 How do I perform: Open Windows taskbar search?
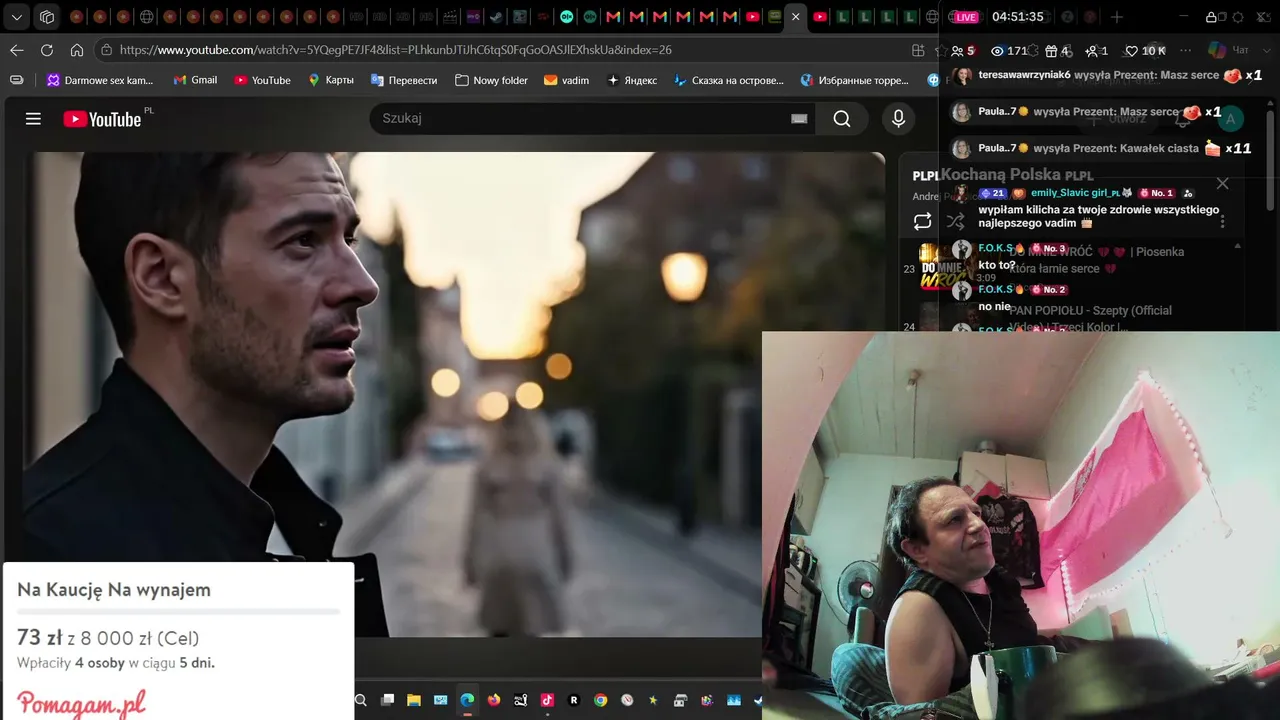[361, 701]
